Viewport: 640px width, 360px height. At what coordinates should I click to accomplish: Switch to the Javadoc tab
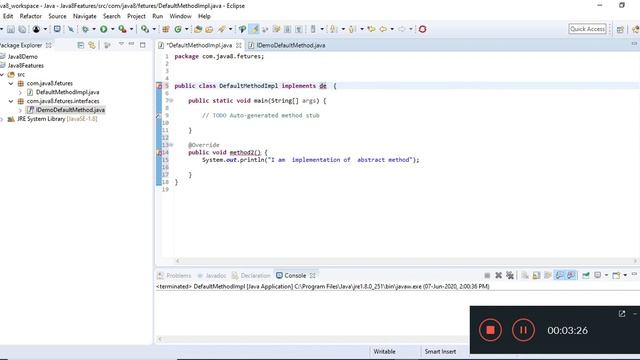tap(211, 276)
